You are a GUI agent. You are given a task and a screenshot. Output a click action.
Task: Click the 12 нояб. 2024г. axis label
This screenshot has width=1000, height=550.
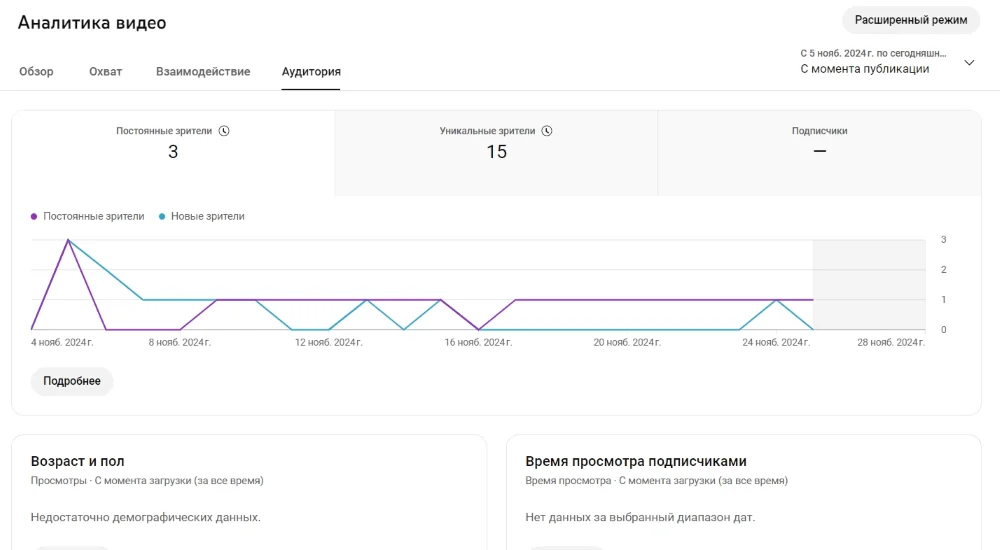click(328, 342)
